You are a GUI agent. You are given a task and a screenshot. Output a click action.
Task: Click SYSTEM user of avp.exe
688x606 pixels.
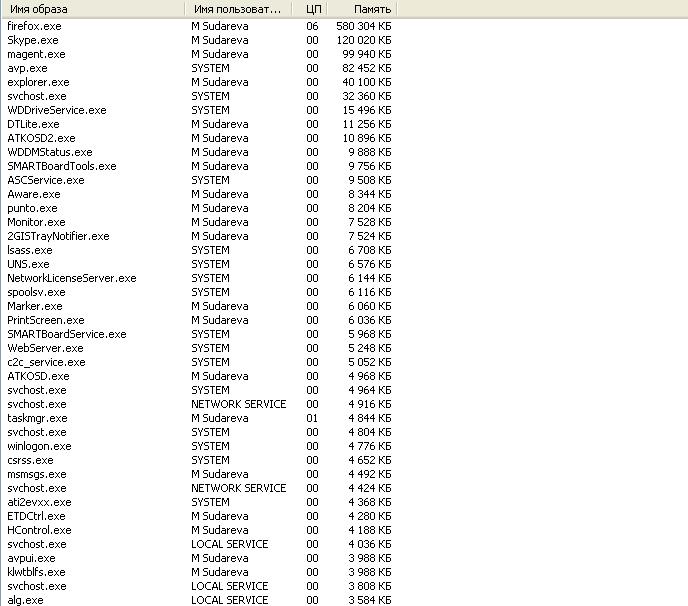point(210,68)
